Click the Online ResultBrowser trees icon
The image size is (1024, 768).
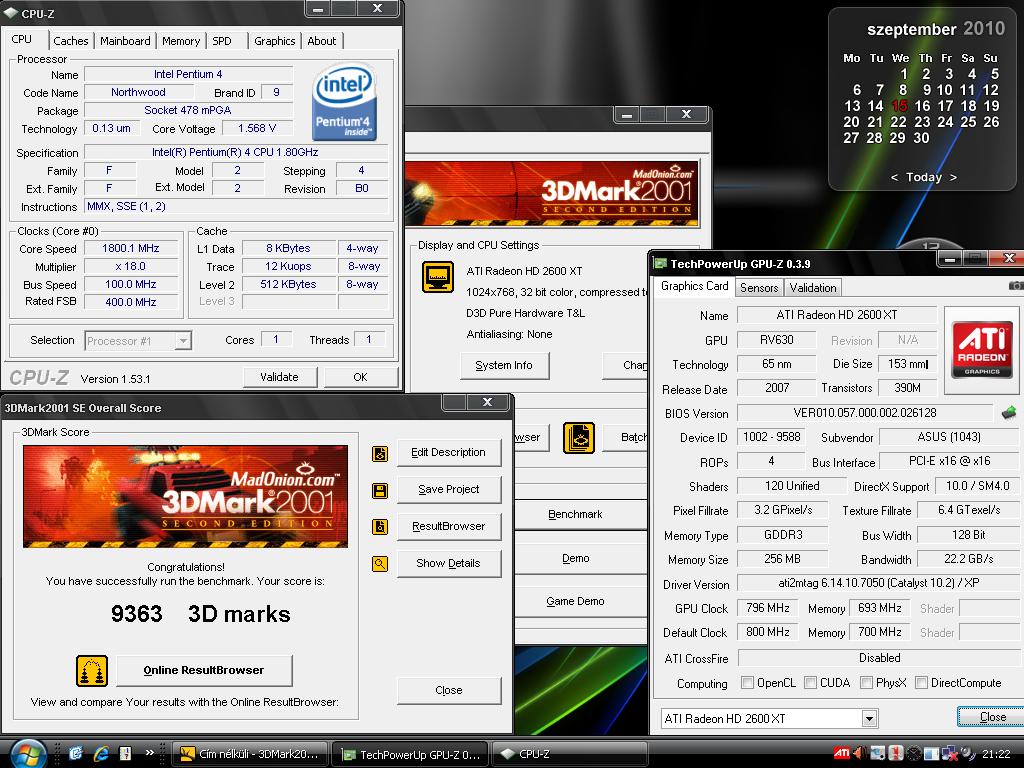92,671
